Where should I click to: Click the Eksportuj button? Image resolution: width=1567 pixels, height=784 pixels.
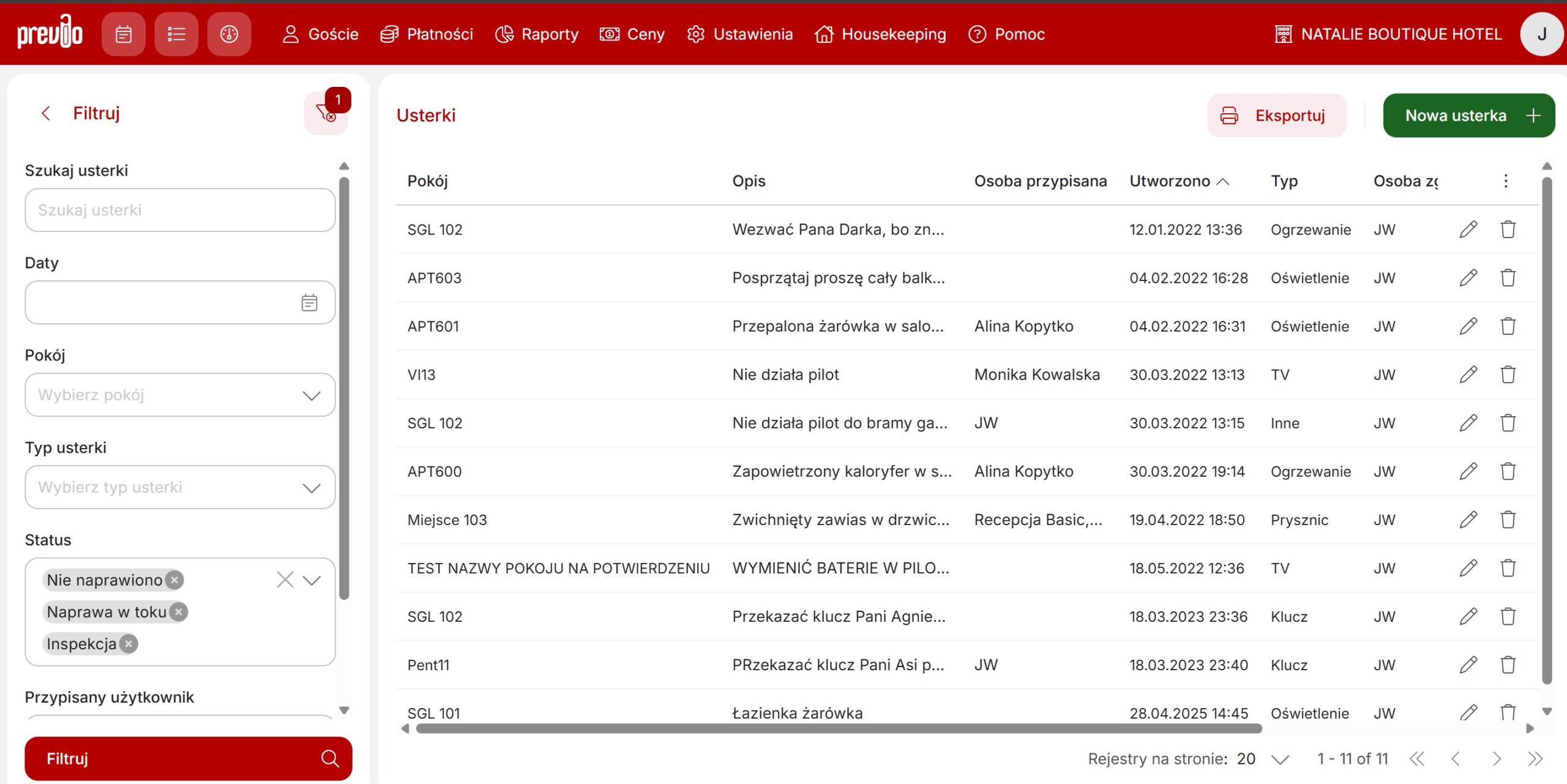[1276, 116]
